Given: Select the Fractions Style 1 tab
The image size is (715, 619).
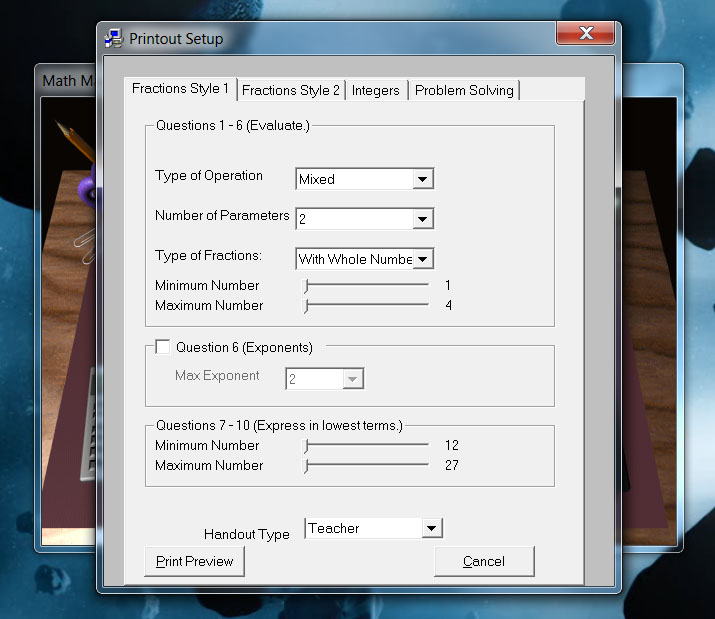Looking at the screenshot, I should point(181,89).
